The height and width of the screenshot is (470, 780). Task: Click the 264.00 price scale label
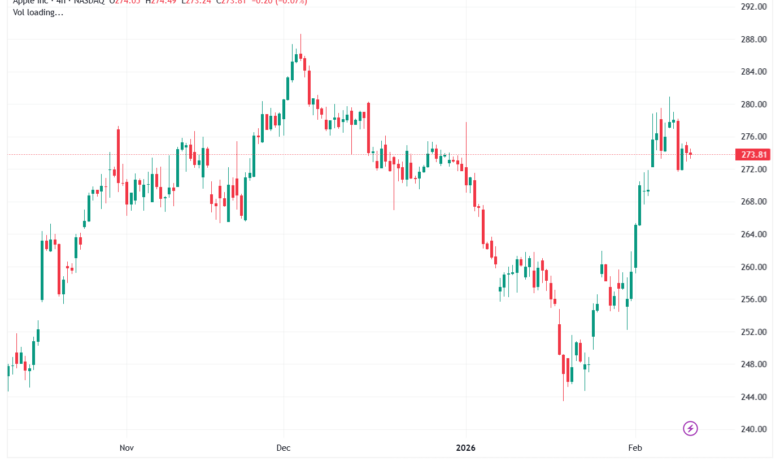753,235
